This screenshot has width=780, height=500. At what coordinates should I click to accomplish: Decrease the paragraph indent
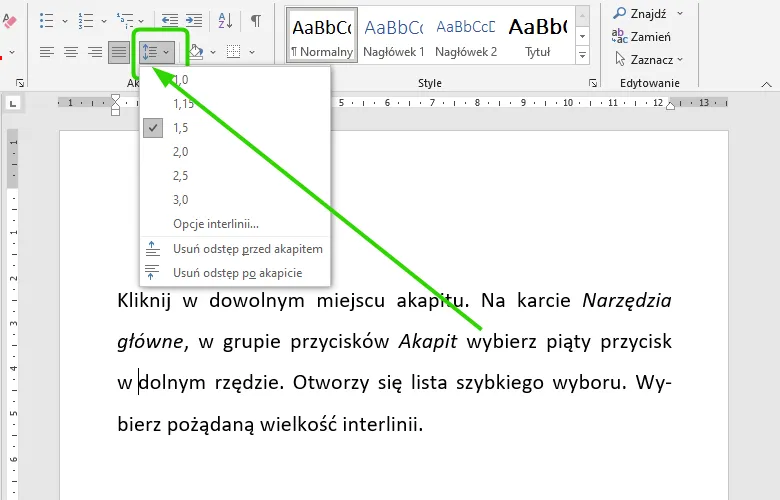170,20
